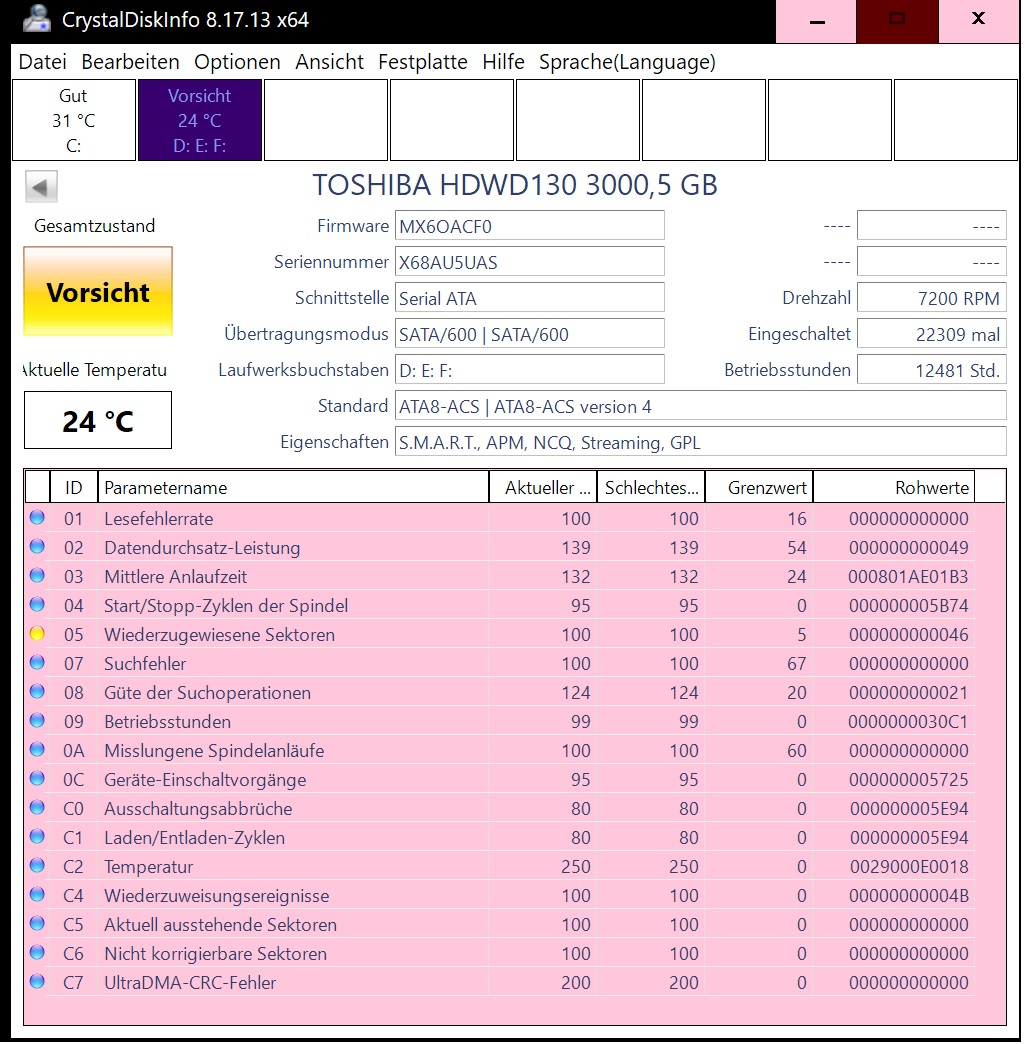This screenshot has height=1044, width=1025.
Task: Click raw value 0029000E0018
Action: click(908, 866)
